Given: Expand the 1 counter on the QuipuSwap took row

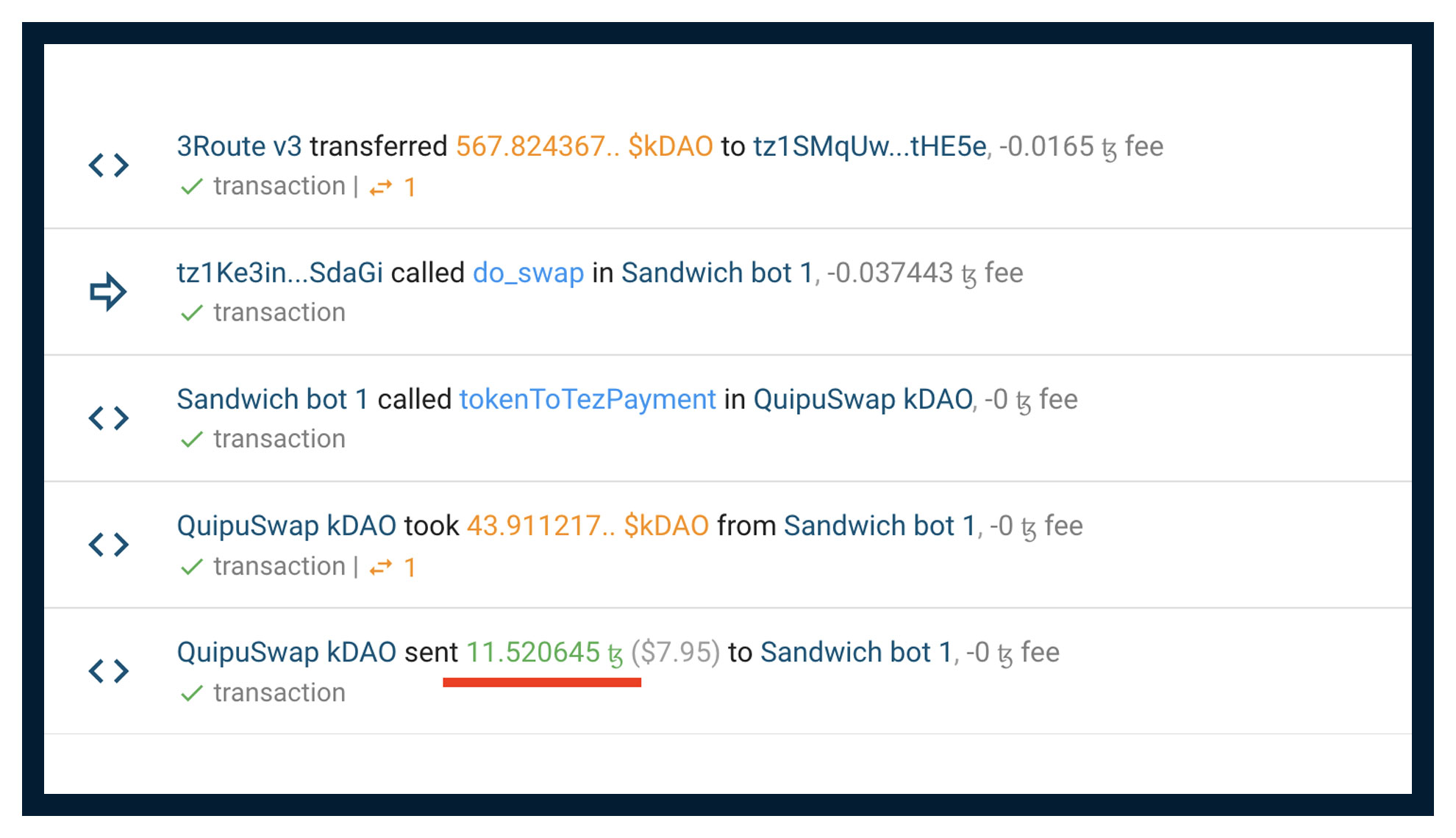Looking at the screenshot, I should tap(409, 566).
